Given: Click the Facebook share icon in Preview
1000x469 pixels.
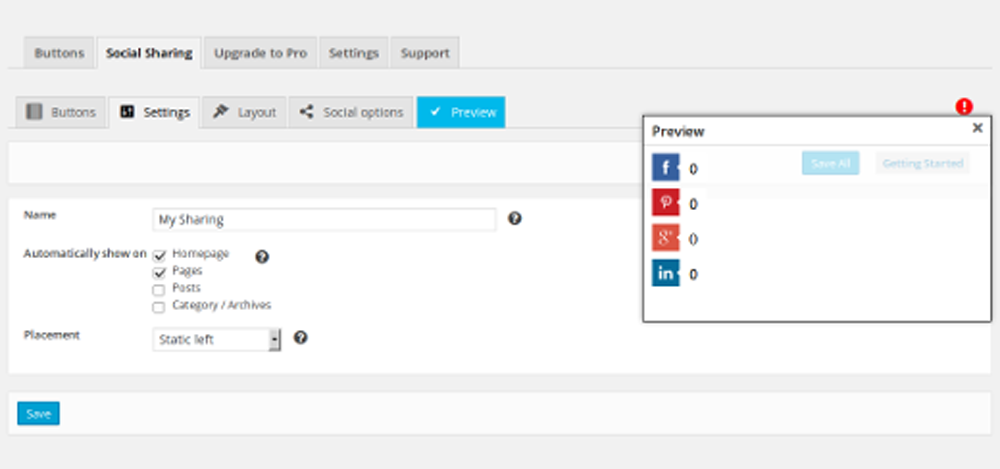Looking at the screenshot, I should pos(666,168).
